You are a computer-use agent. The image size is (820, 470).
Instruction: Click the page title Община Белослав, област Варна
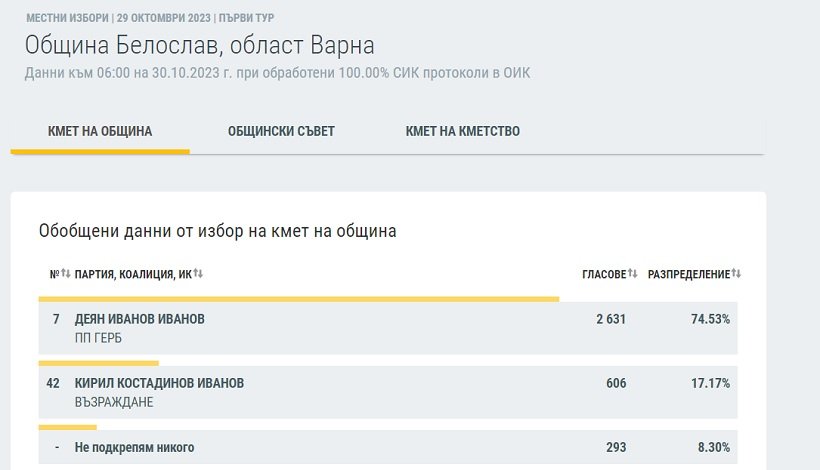(x=199, y=46)
